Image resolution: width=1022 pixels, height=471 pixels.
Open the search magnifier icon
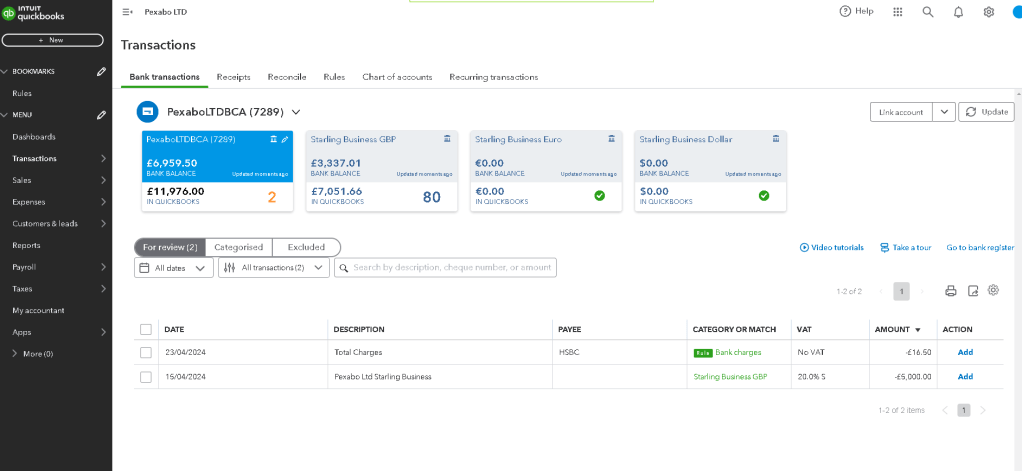click(x=928, y=12)
